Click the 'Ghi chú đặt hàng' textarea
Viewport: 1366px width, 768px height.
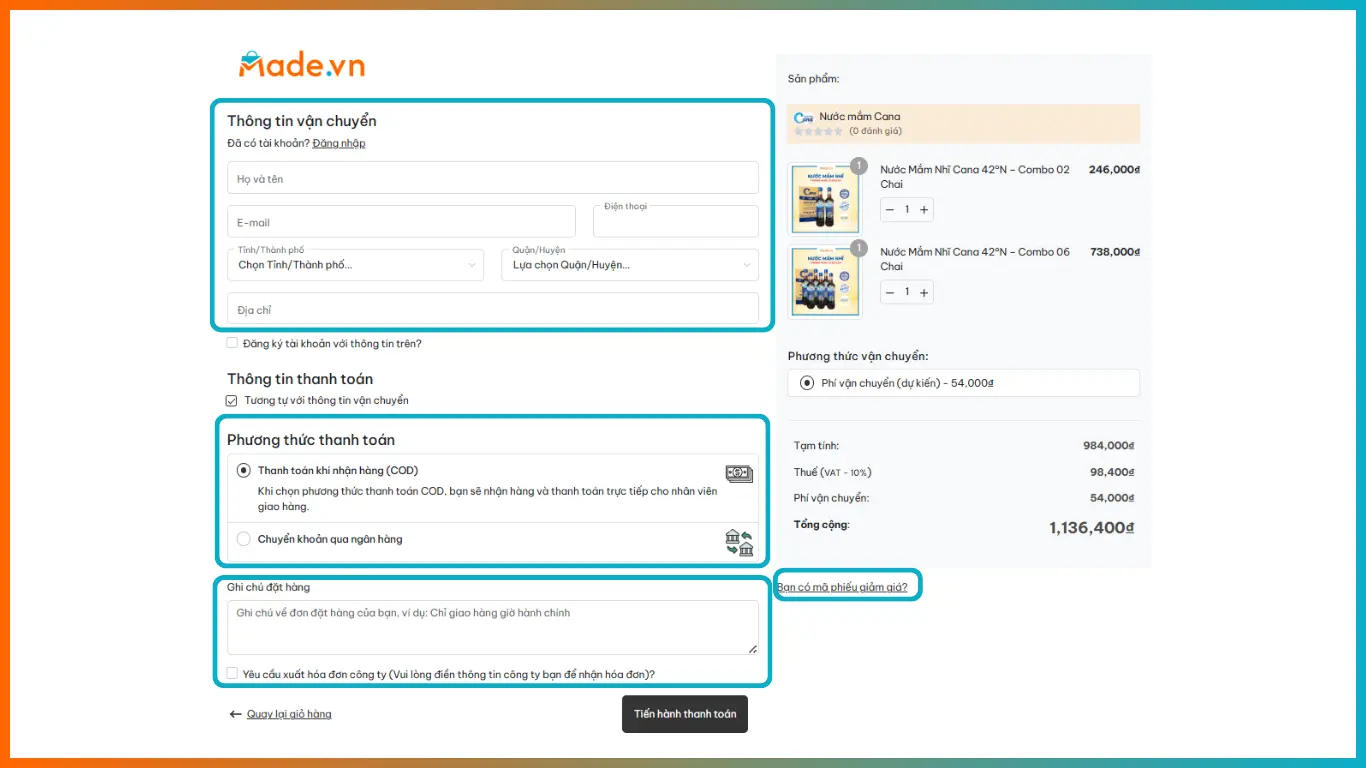[493, 627]
